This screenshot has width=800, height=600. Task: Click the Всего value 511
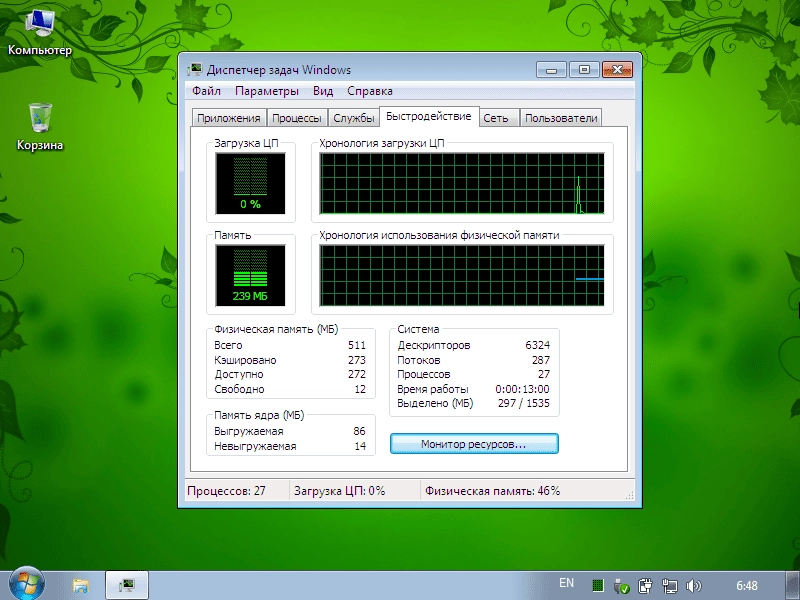click(357, 345)
